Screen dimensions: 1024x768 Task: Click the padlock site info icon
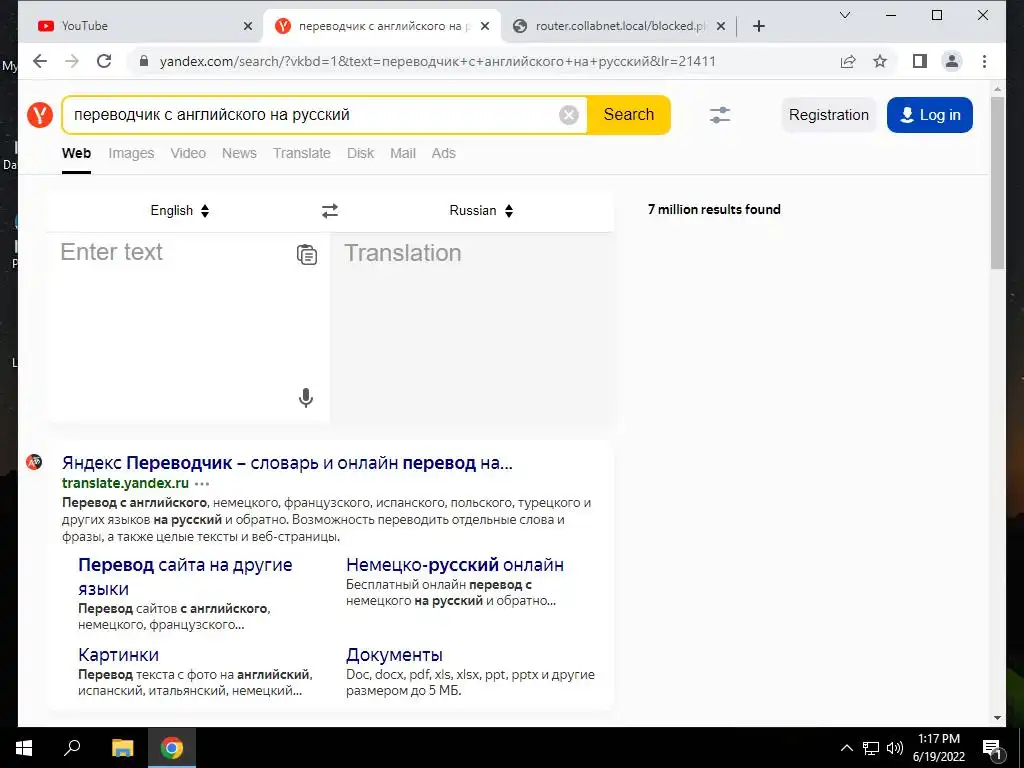144,61
